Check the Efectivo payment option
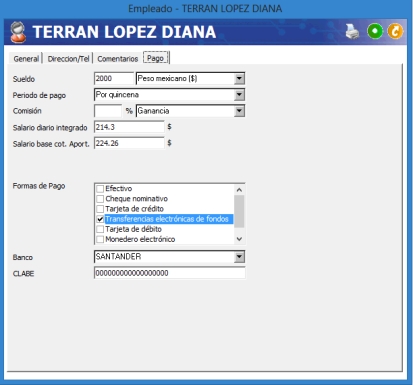Viewport: 413px width, 385px height. click(100, 189)
